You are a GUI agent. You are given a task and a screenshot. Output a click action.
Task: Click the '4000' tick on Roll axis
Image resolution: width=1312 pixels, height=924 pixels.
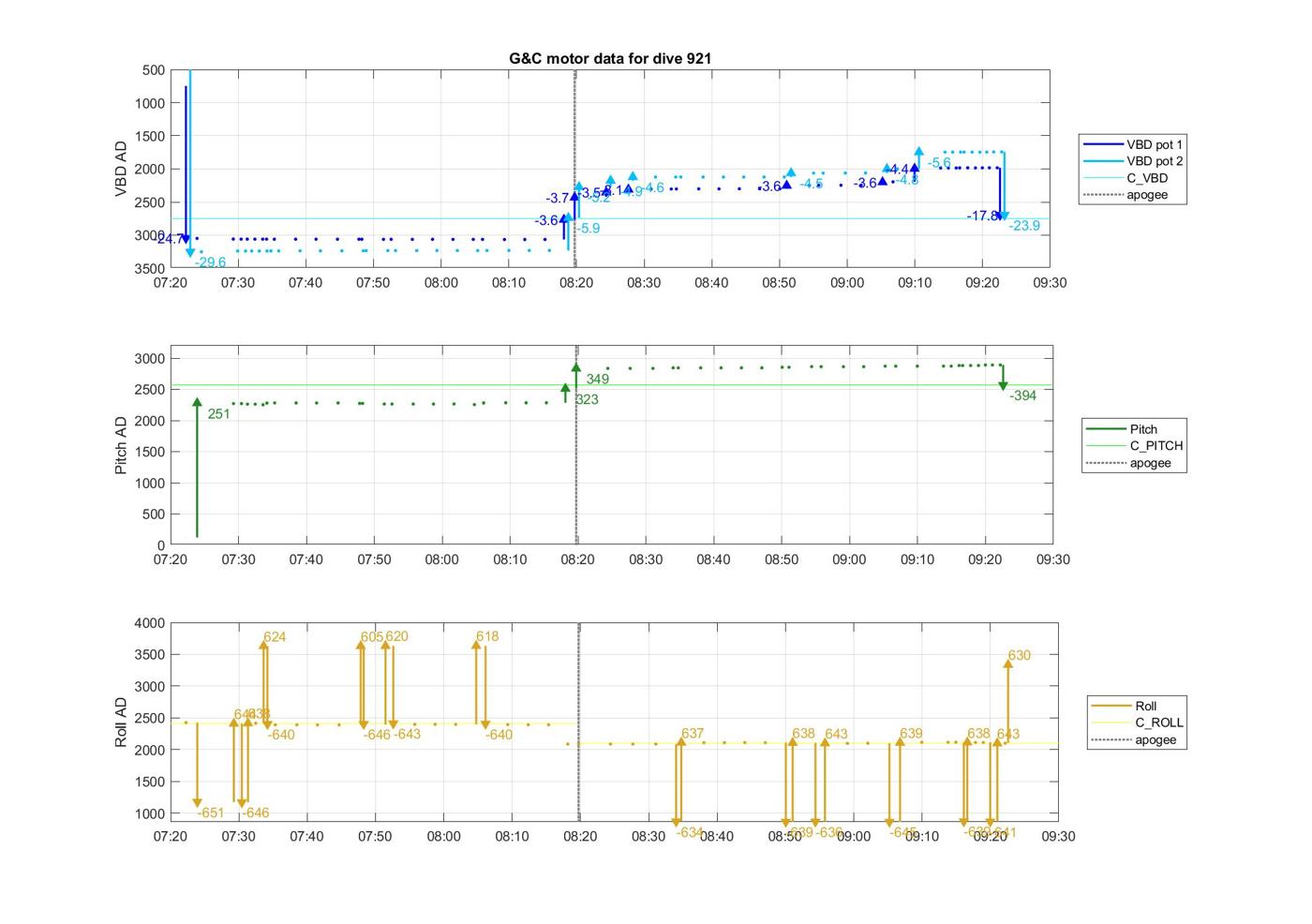(152, 623)
